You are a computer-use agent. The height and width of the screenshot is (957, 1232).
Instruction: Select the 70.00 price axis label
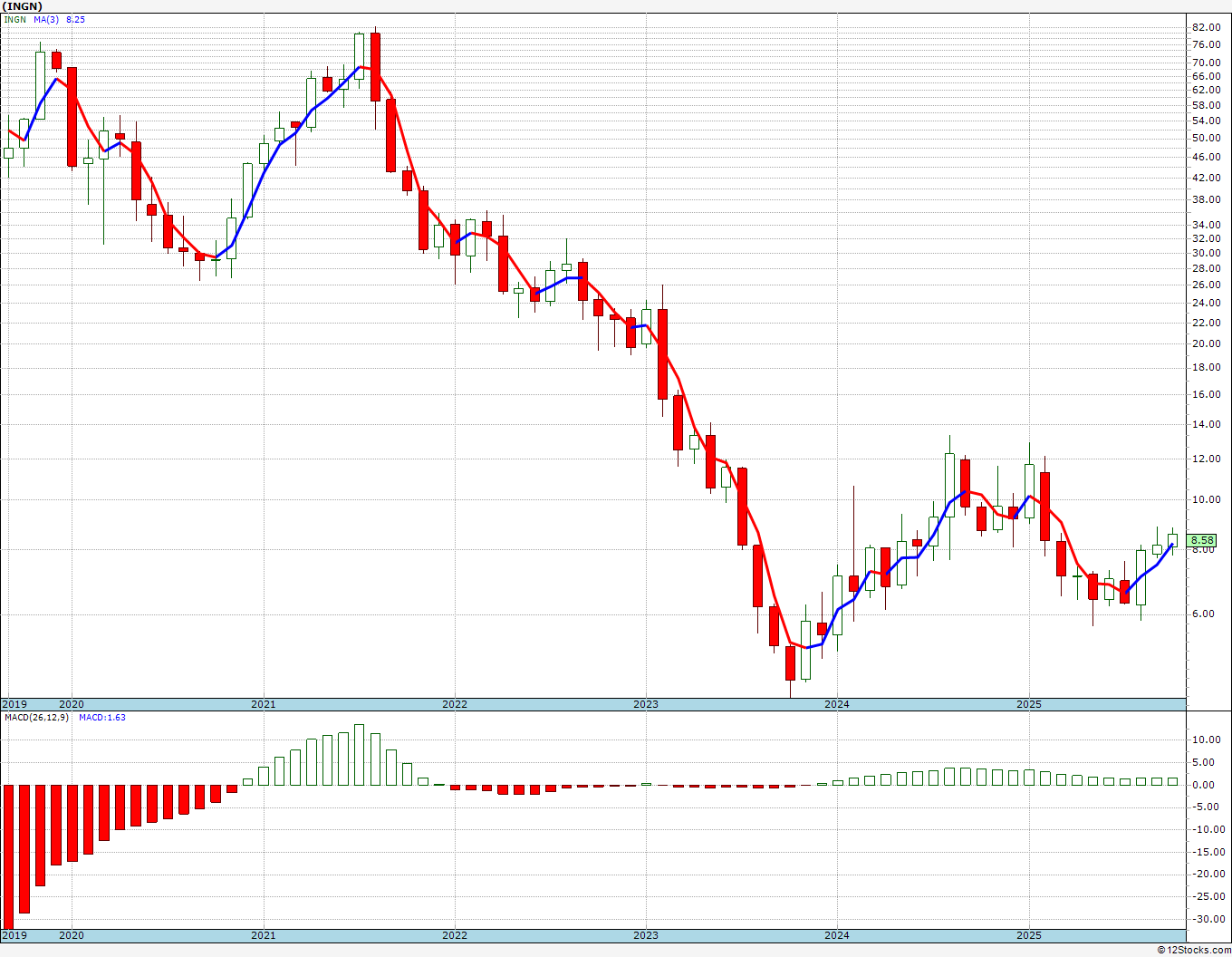(x=1206, y=63)
